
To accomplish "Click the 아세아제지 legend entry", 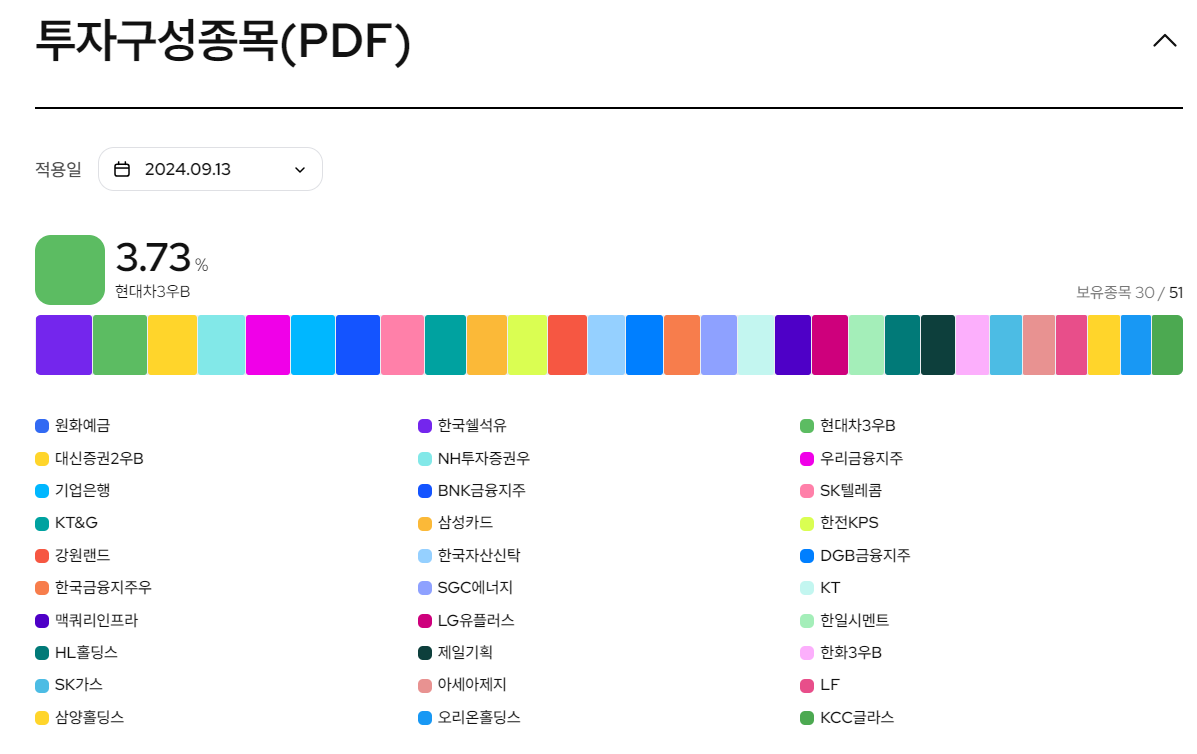I will tap(463, 685).
